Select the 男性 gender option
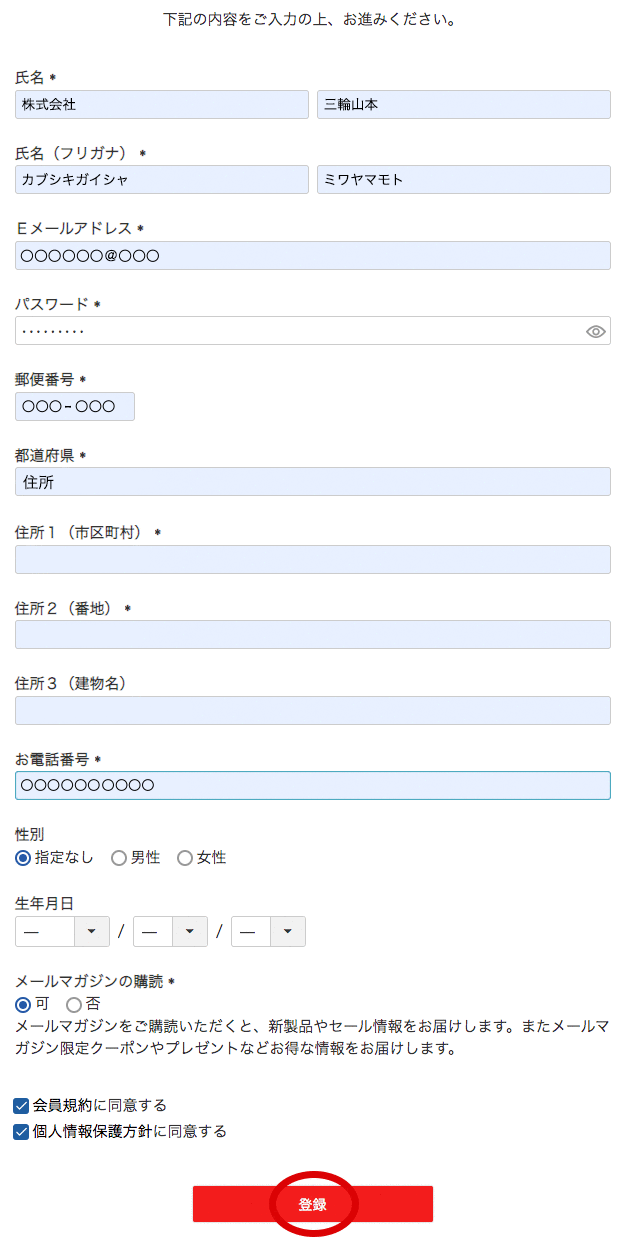 coord(119,857)
